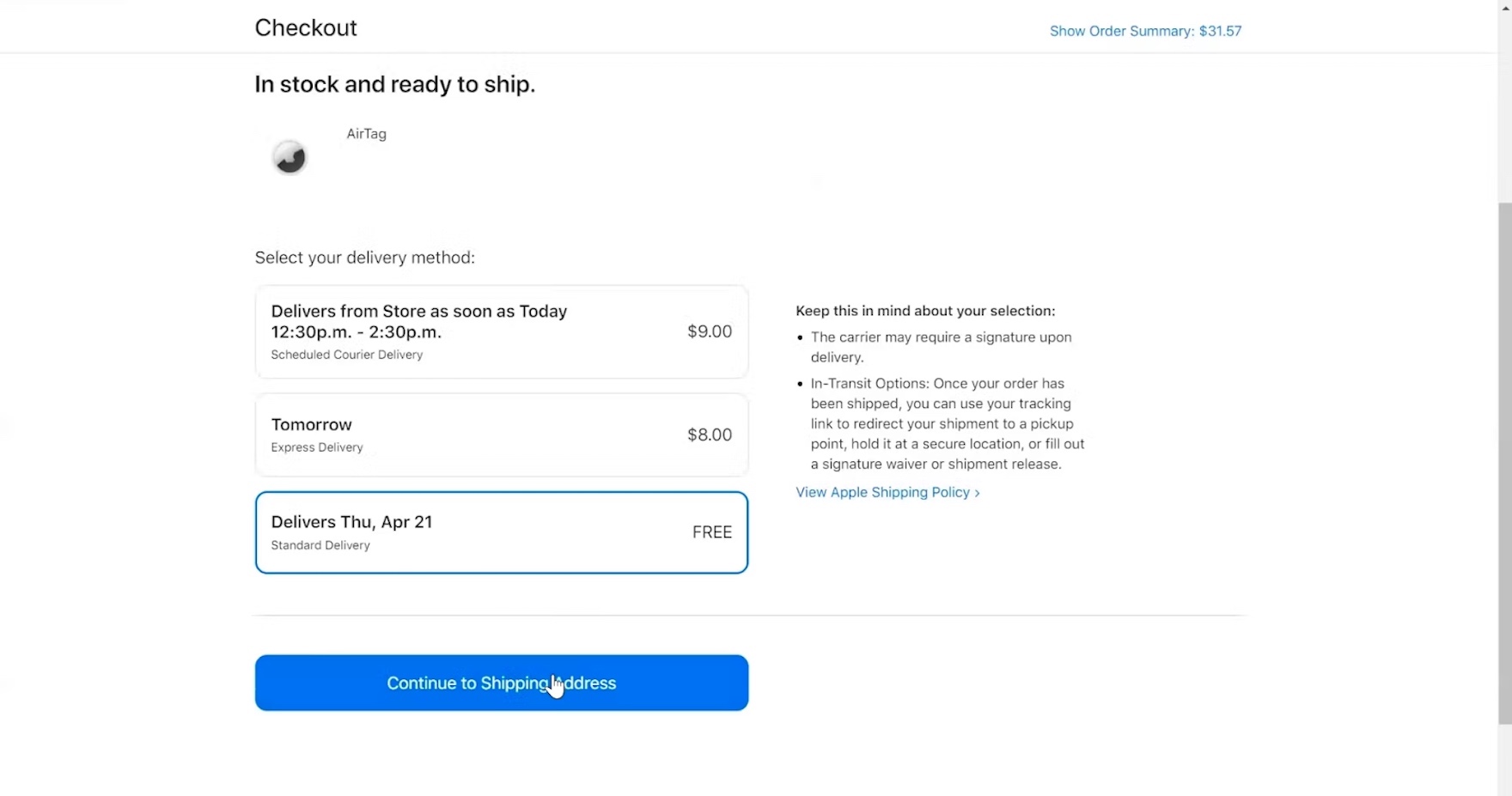Click the page vertical scrollbar
1512x796 pixels.
click(1504, 464)
